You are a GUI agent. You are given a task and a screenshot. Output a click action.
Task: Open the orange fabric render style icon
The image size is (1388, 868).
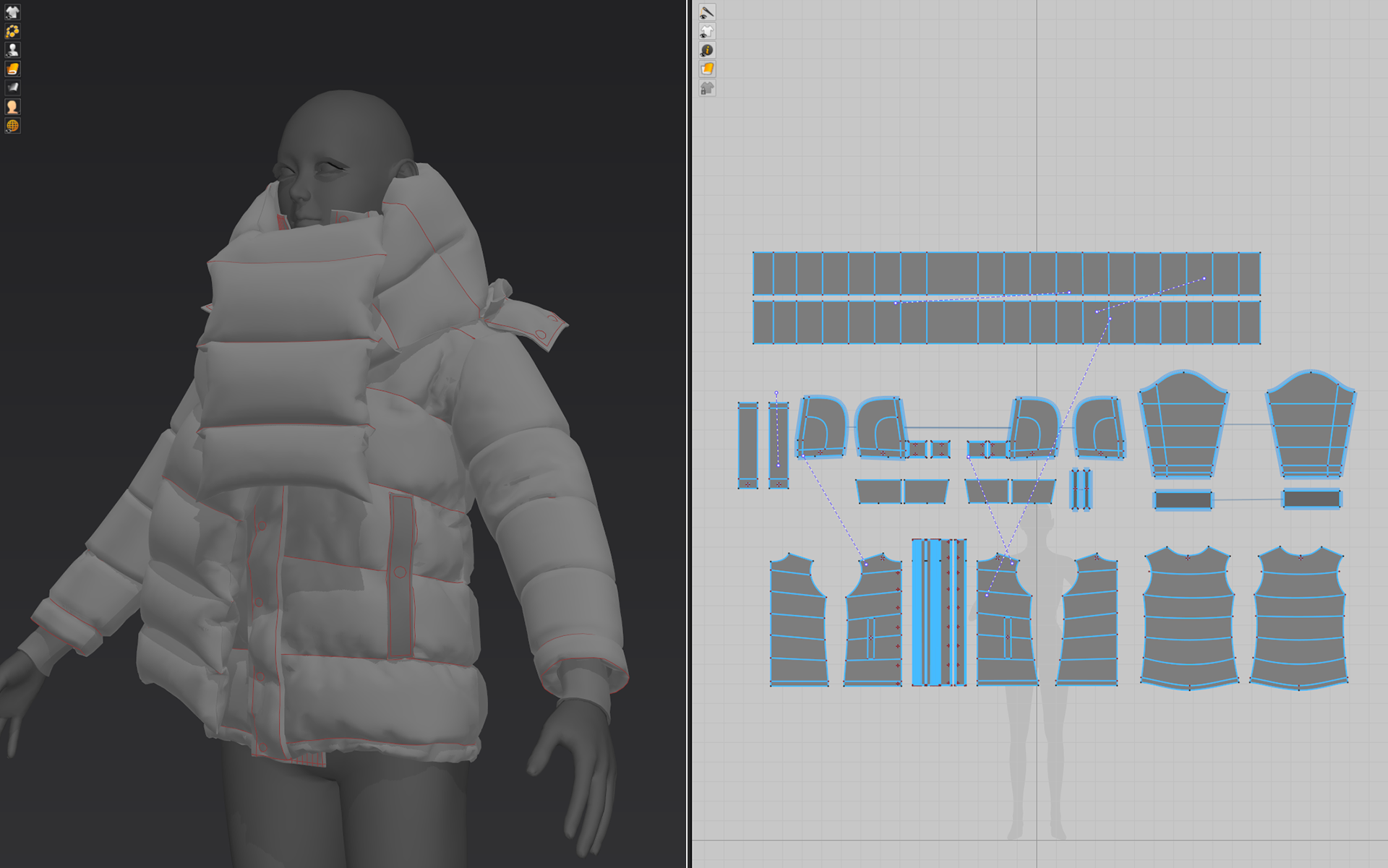pyautogui.click(x=12, y=69)
